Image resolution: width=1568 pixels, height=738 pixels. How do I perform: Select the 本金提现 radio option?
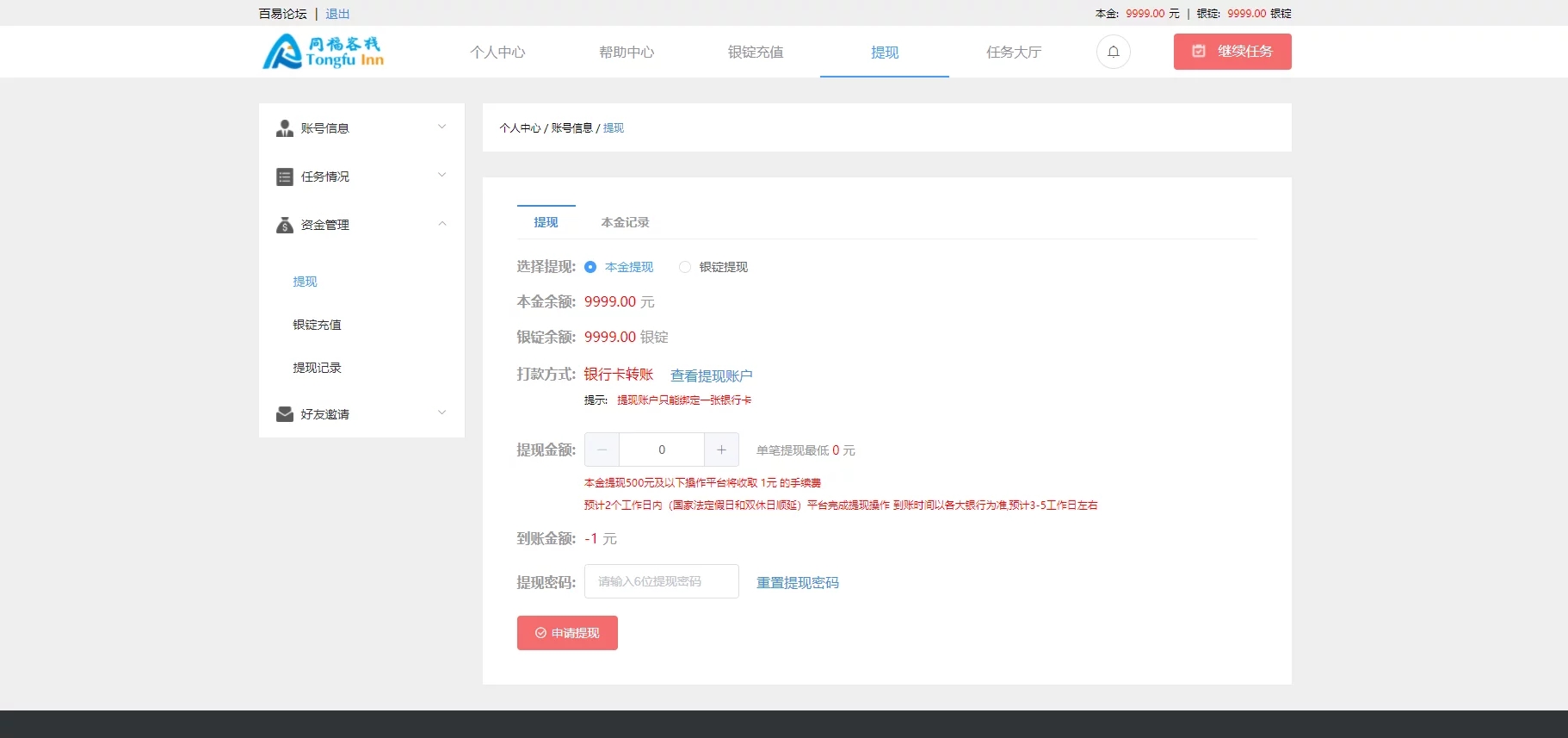tap(590, 267)
